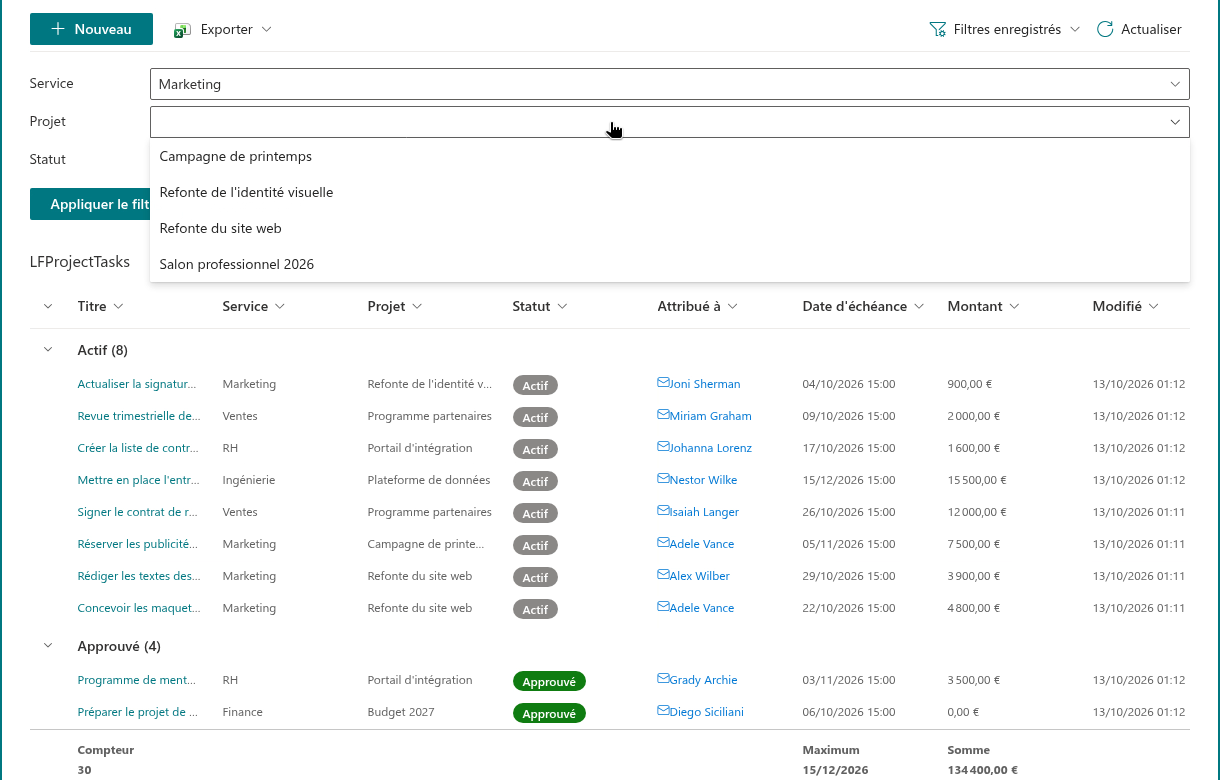Click the Filtres enregistrés funnel icon
Viewport: 1220px width, 780px height.
pos(938,30)
